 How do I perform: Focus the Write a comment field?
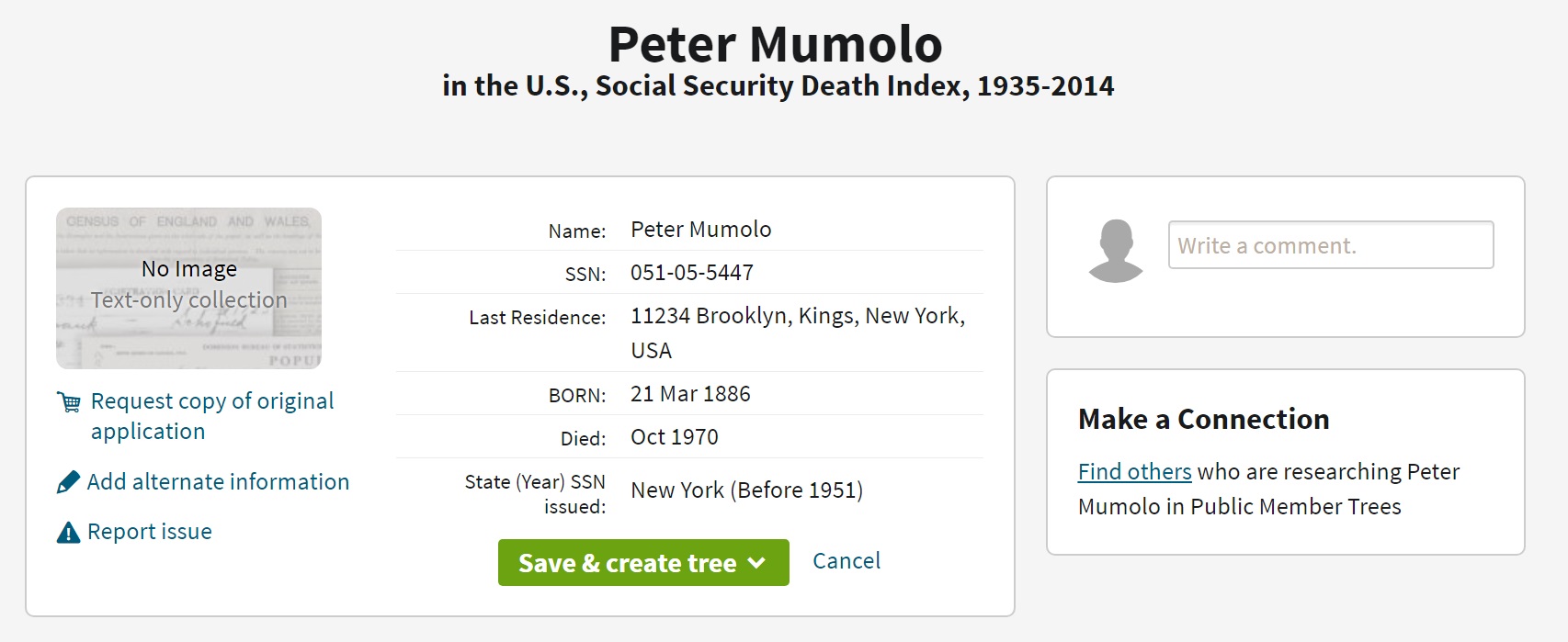[x=1330, y=245]
